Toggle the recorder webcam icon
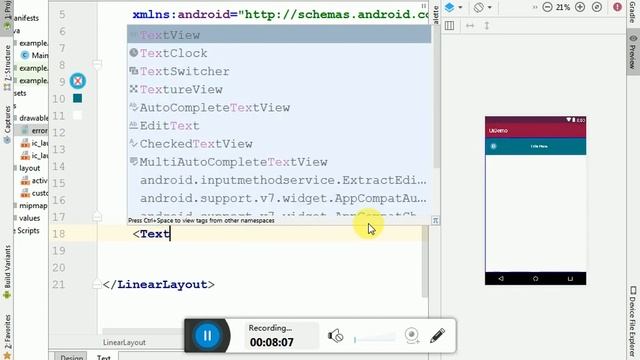 click(412, 336)
